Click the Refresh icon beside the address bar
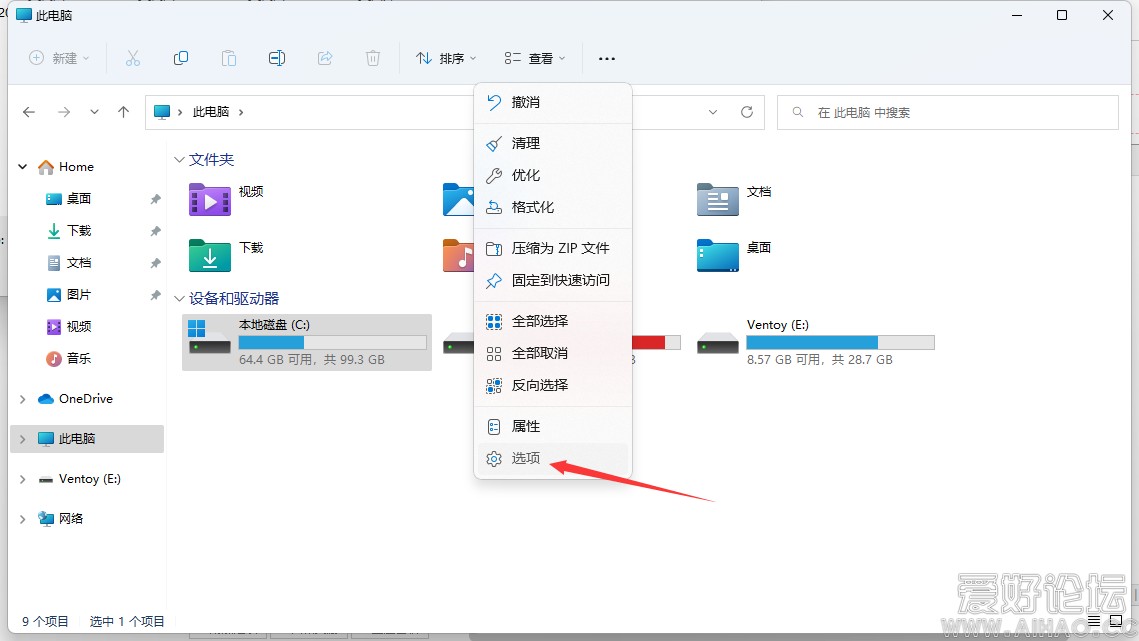 pos(746,112)
